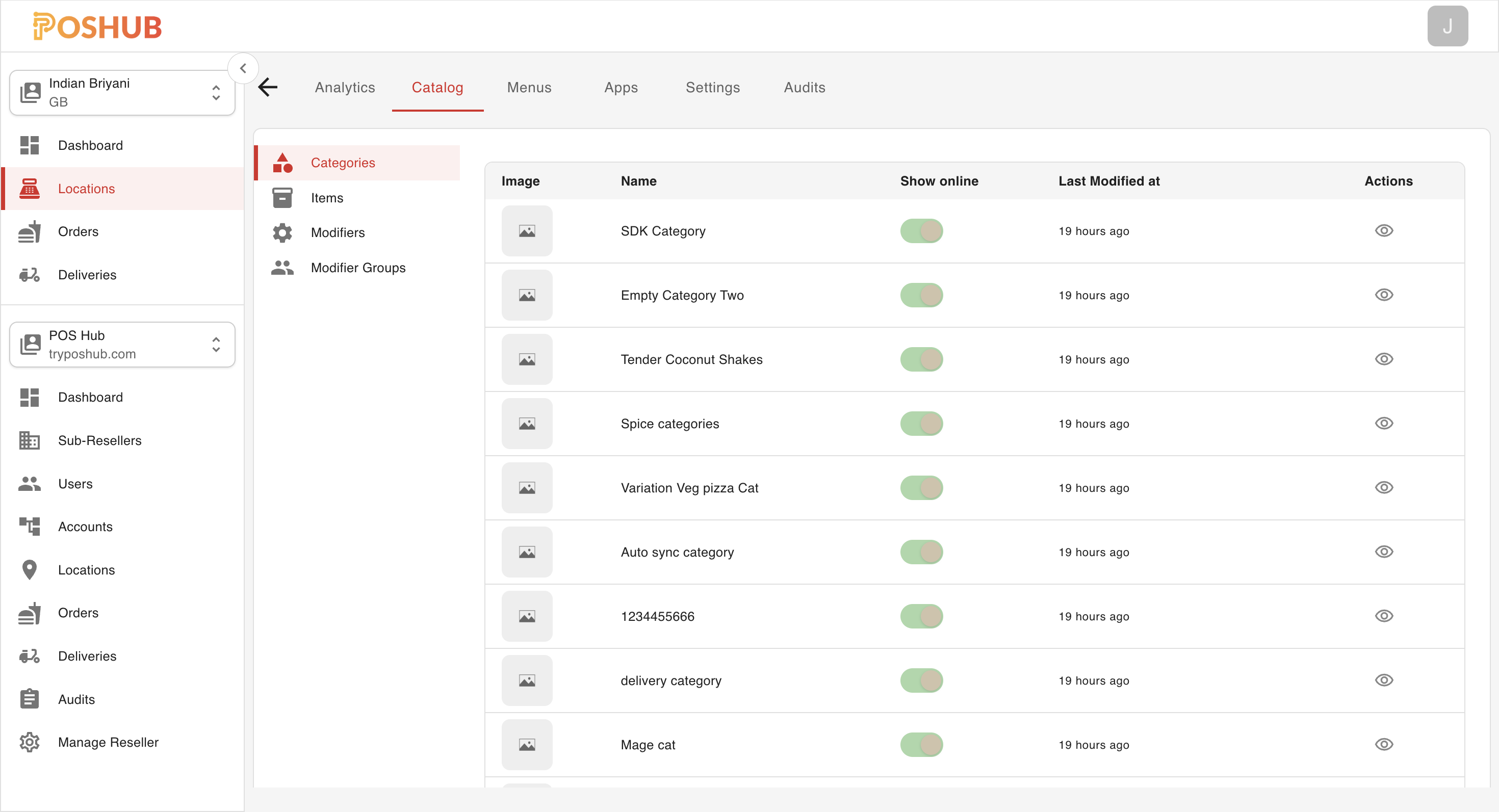Click the Deliveries truck icon
This screenshot has height=812, width=1499.
30,275
